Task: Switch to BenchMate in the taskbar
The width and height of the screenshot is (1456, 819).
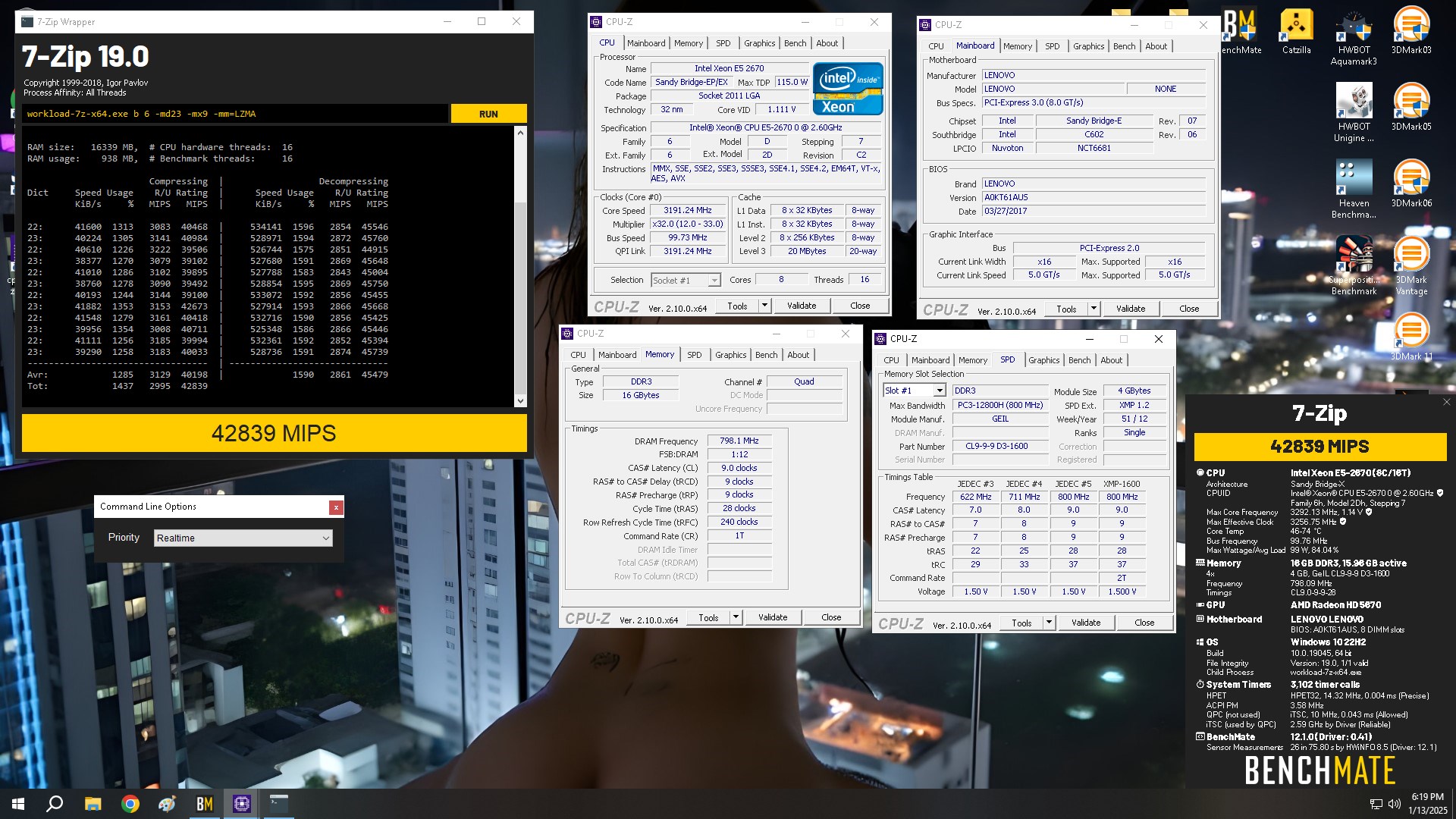Action: pyautogui.click(x=205, y=804)
